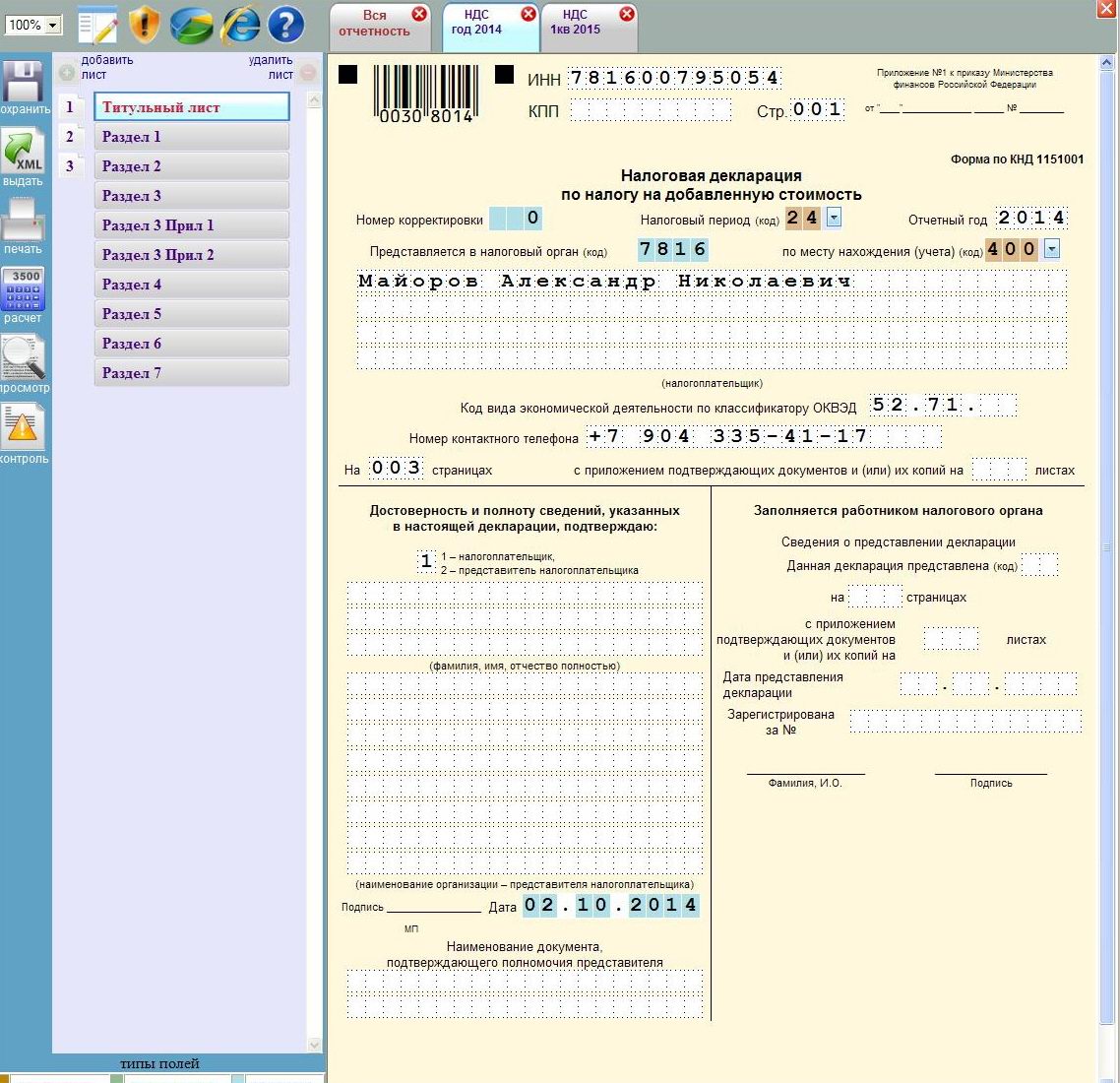Viewport: 1120px width, 1083px height.
Task: Click the save (сохранить) floppy disk icon
Action: 23,82
